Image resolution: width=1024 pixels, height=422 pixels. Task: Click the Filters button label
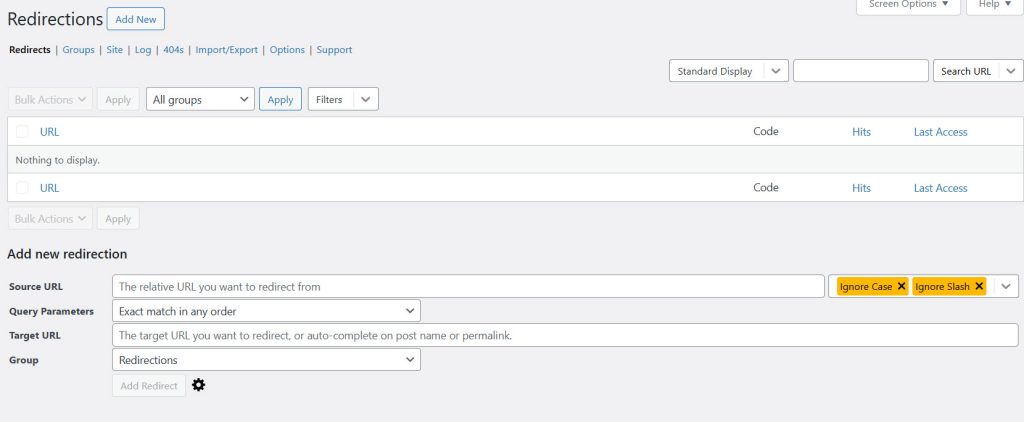click(x=329, y=99)
